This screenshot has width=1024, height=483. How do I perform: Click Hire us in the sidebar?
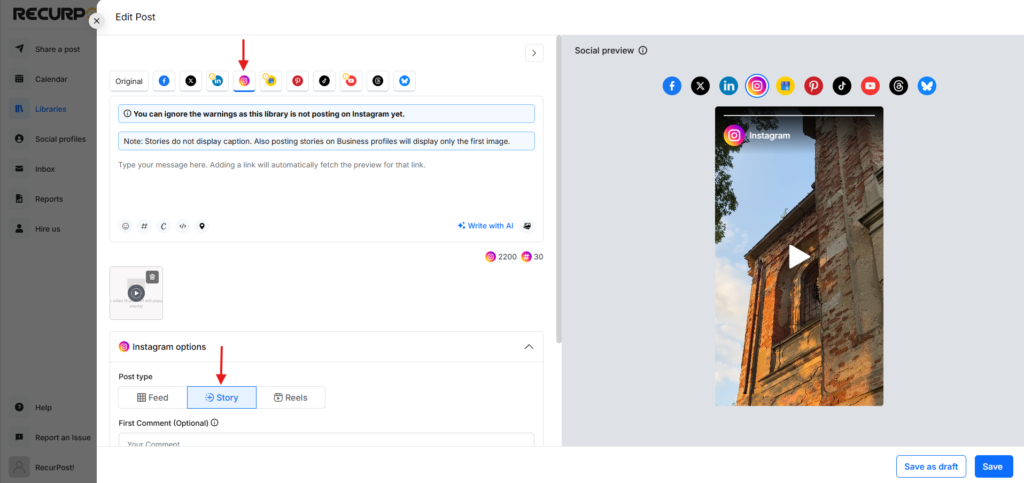coord(48,229)
